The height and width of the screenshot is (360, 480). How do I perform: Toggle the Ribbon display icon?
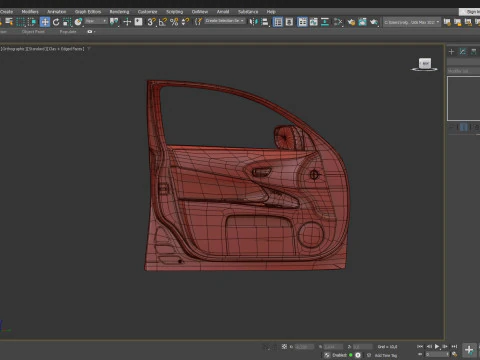pos(302,22)
